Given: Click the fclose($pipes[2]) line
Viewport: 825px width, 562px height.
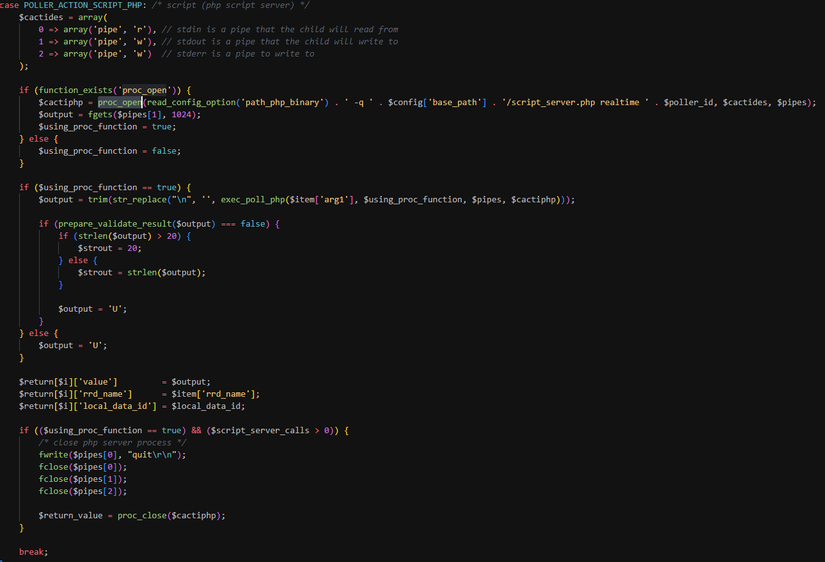Looking at the screenshot, I should tap(83, 490).
